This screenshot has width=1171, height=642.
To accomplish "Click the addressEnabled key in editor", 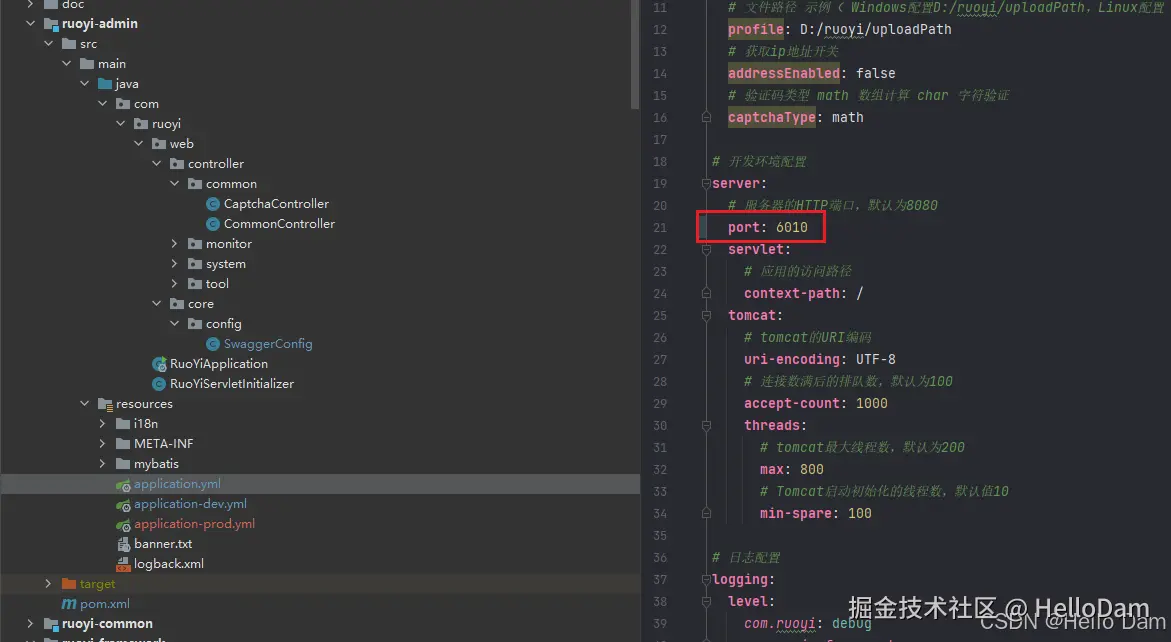I will pyautogui.click(x=784, y=73).
